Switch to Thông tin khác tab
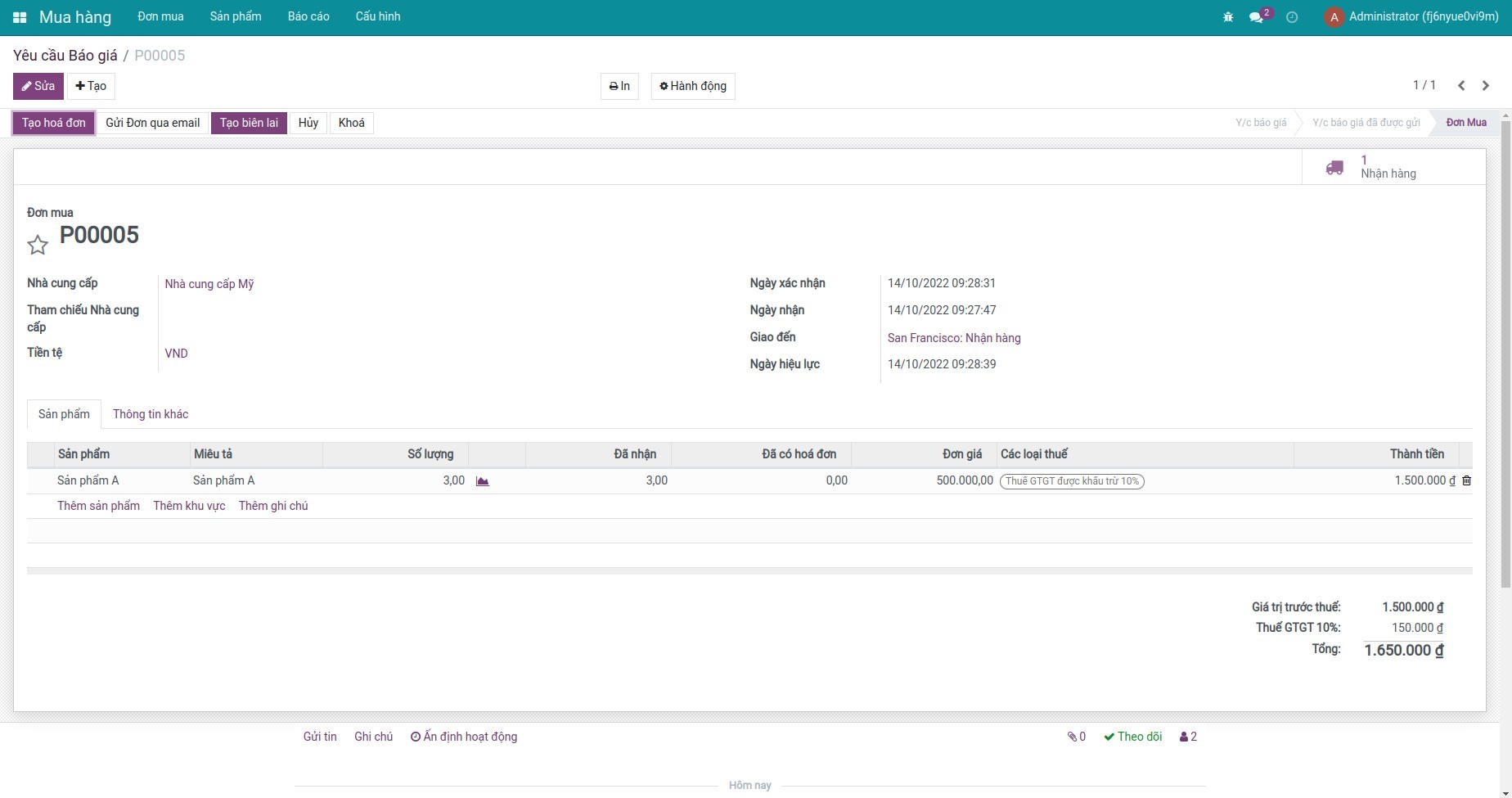Image resolution: width=1512 pixels, height=798 pixels. tap(151, 414)
